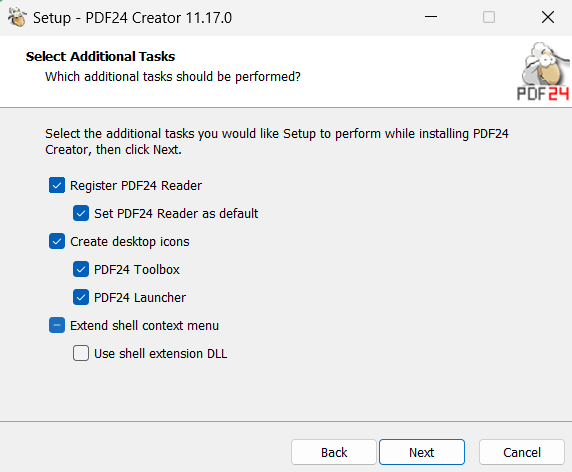Click the 'Setup - PDF24 Creator 11.17.0' title
Viewport: 572px width, 472px height.
point(132,18)
